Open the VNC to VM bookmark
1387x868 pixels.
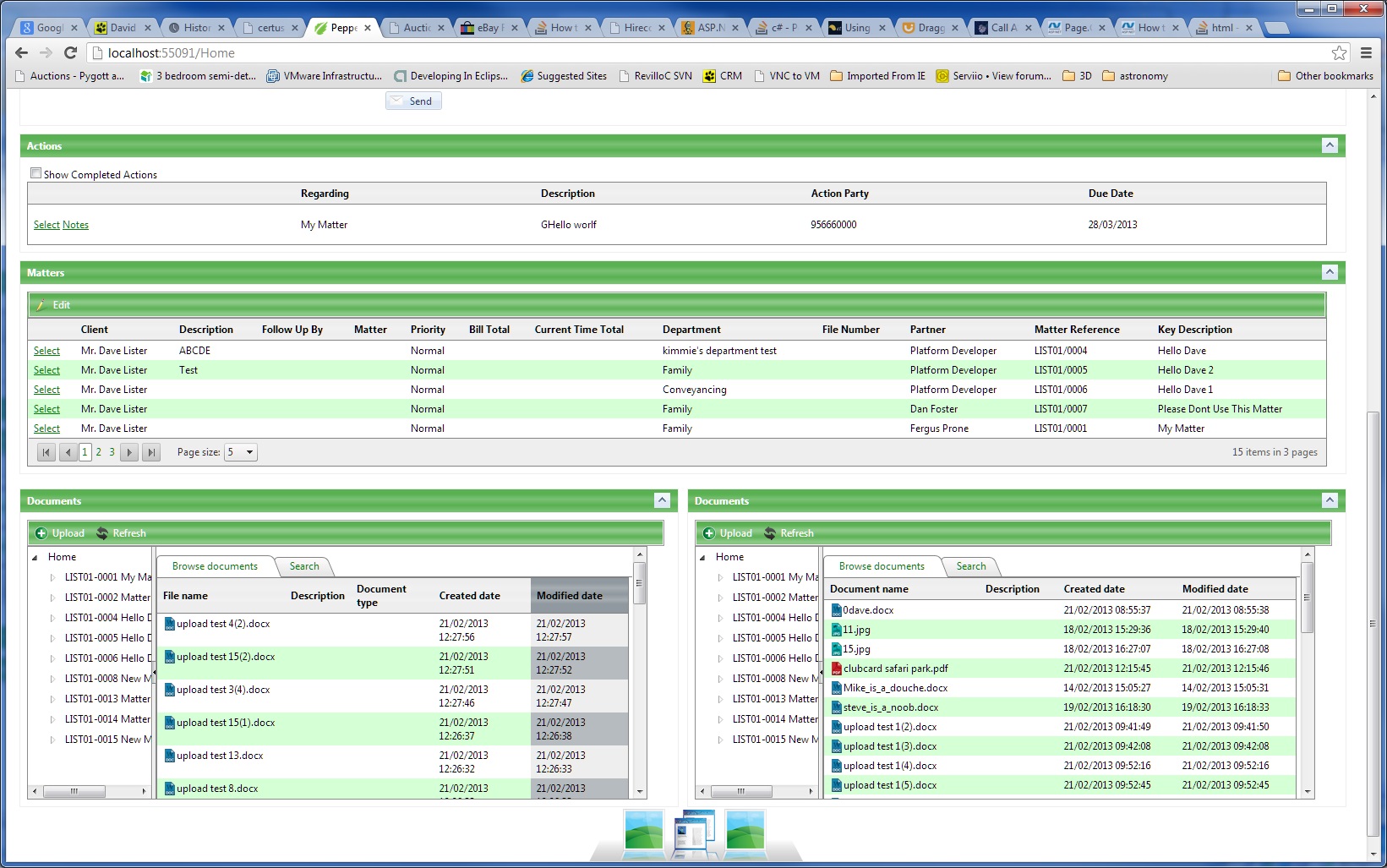point(786,76)
